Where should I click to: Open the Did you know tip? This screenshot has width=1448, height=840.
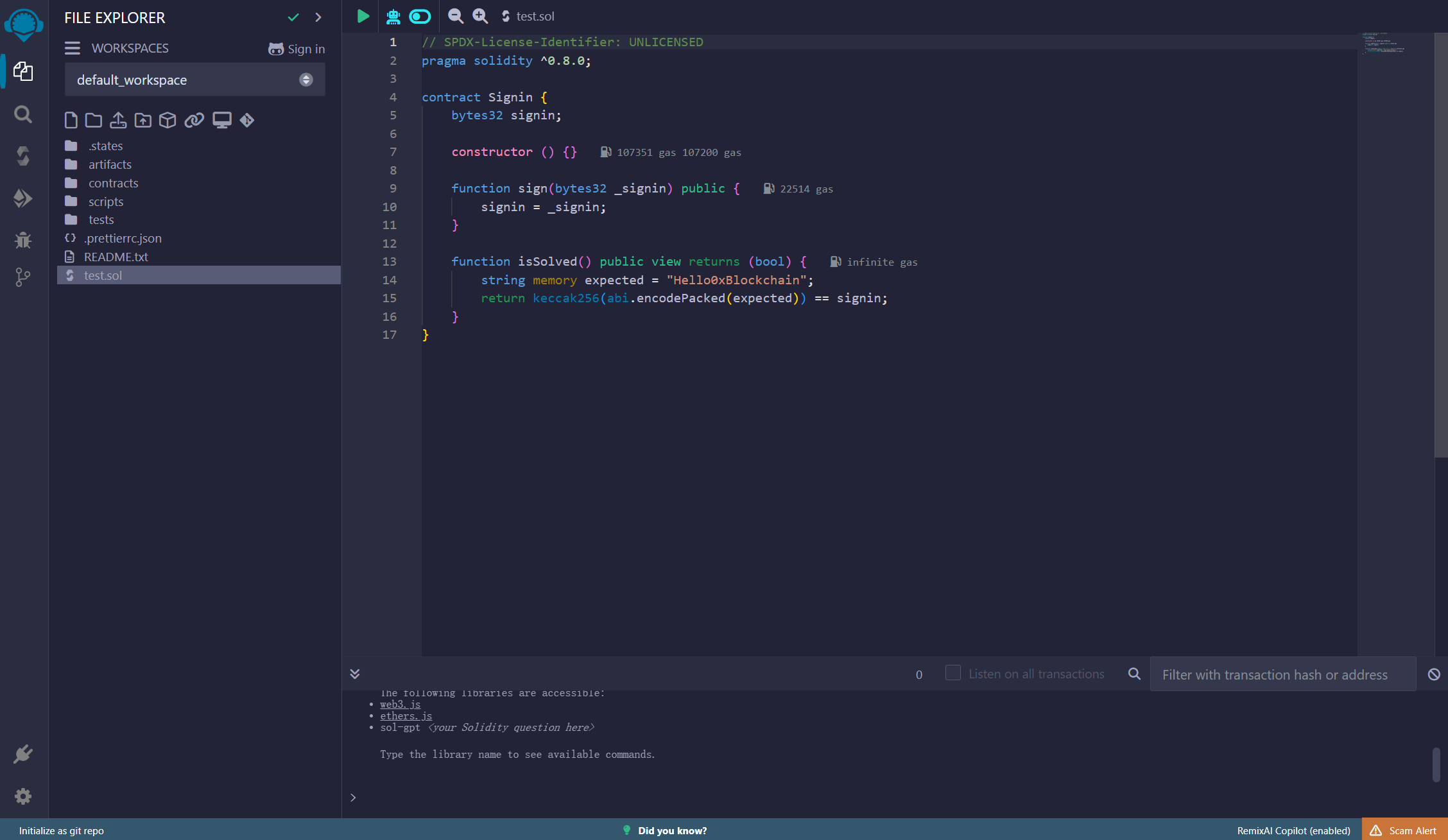(665, 830)
